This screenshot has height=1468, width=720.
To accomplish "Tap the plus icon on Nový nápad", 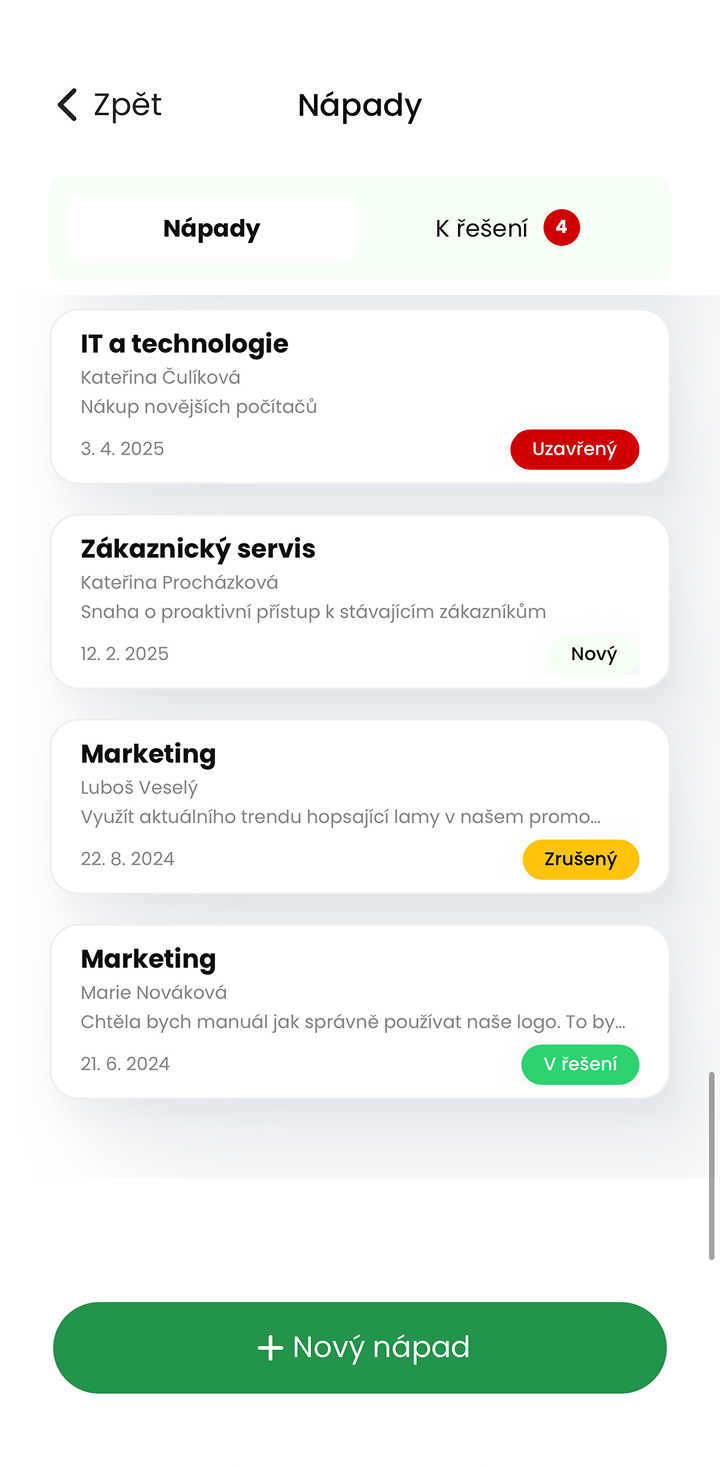I will pyautogui.click(x=270, y=1348).
